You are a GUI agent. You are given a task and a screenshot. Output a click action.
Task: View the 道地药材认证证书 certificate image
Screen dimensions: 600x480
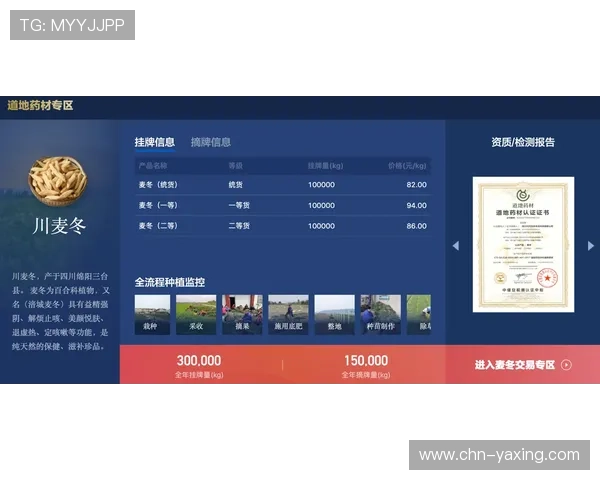[x=523, y=245]
